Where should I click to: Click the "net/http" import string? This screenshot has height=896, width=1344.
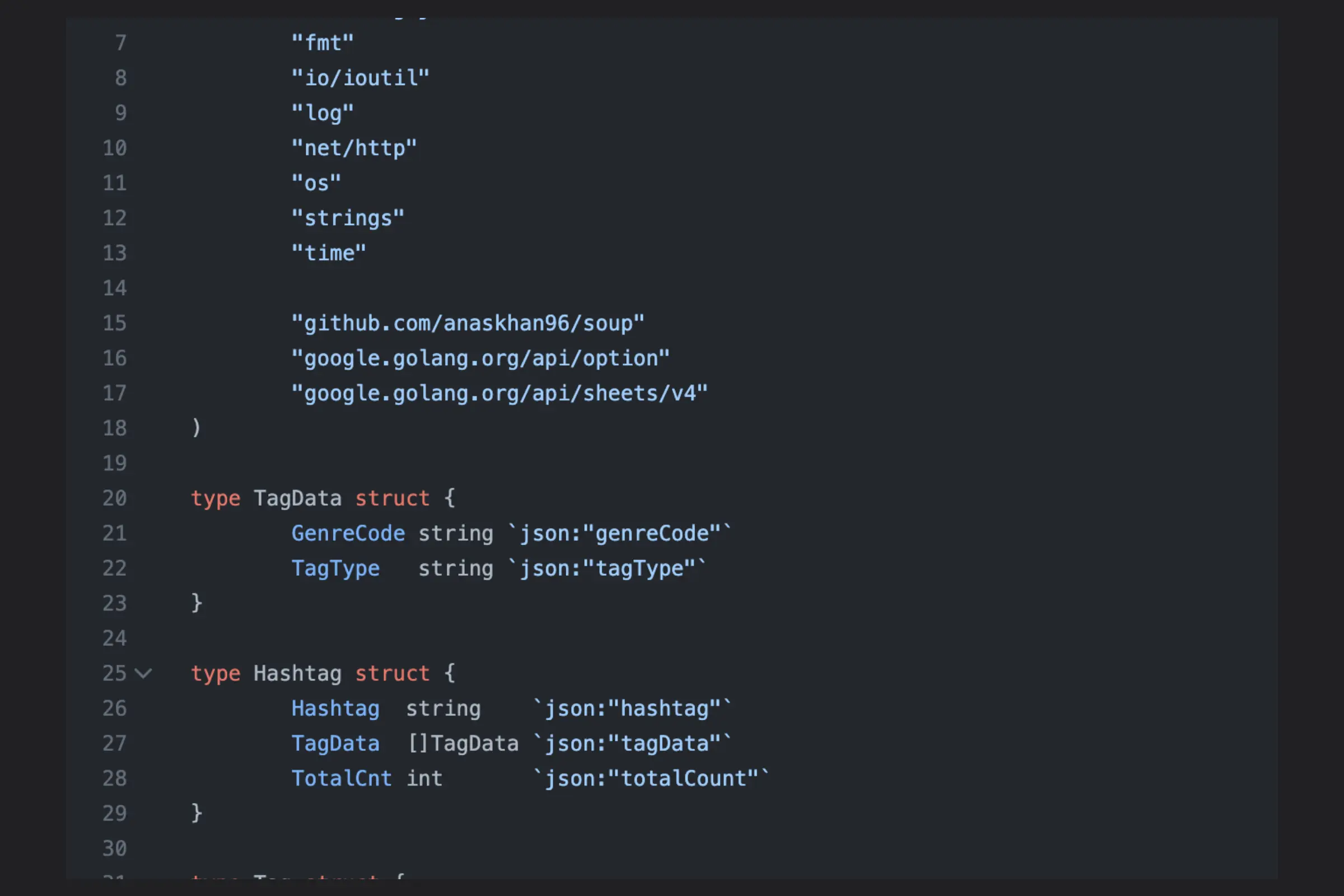coord(354,148)
